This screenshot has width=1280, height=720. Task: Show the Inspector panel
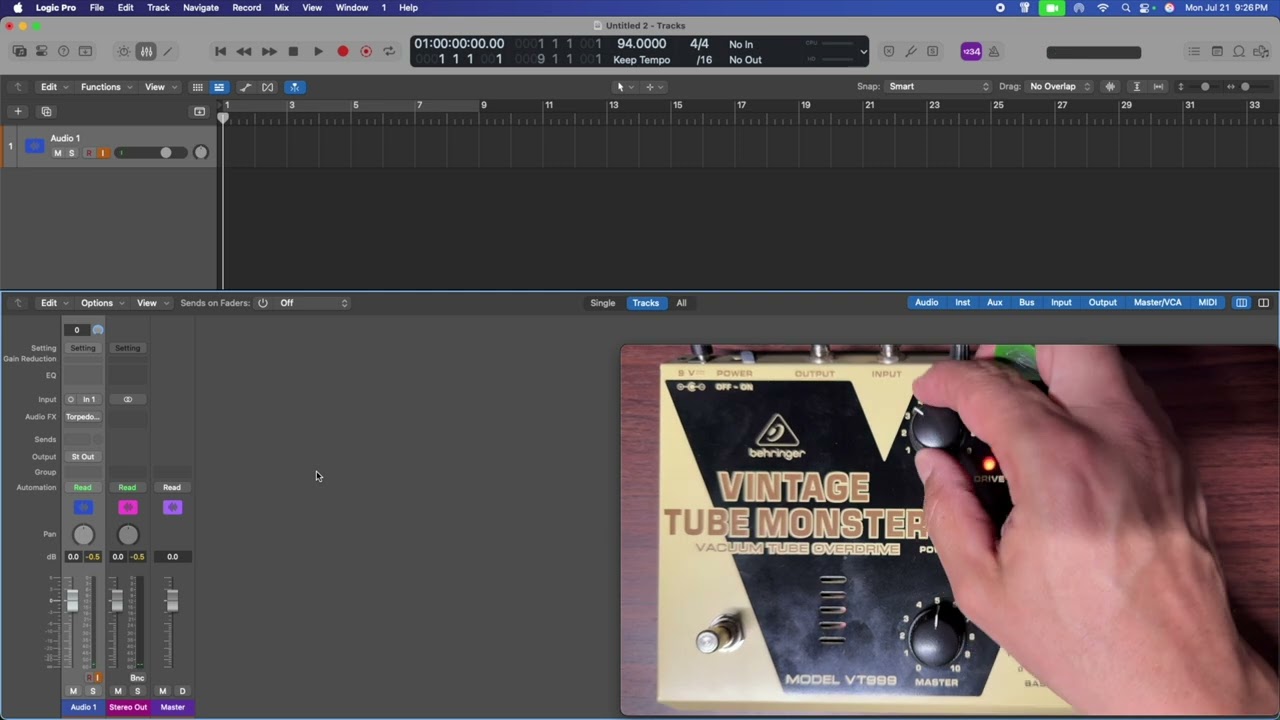pyautogui.click(x=42, y=51)
